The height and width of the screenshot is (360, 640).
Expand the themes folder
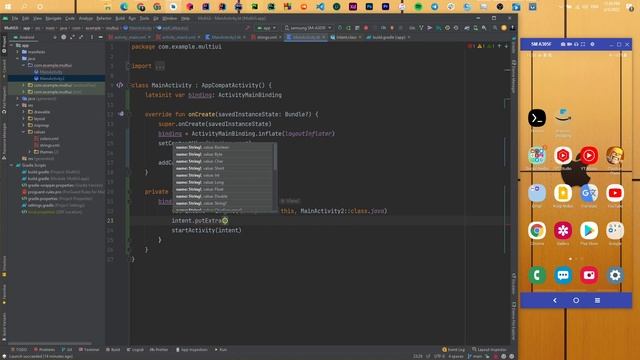[x=30, y=152]
